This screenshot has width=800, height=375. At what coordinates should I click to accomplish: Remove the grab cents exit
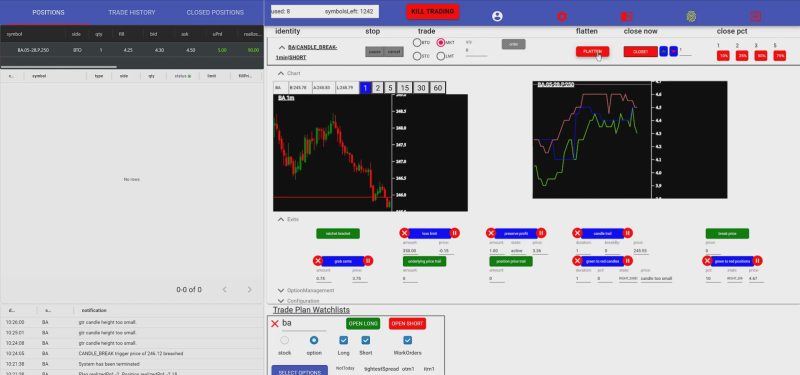pyautogui.click(x=318, y=261)
